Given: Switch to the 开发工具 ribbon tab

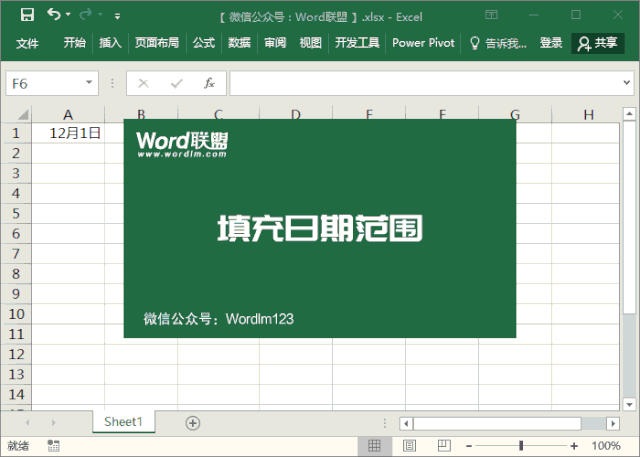Looking at the screenshot, I should click(x=357, y=43).
